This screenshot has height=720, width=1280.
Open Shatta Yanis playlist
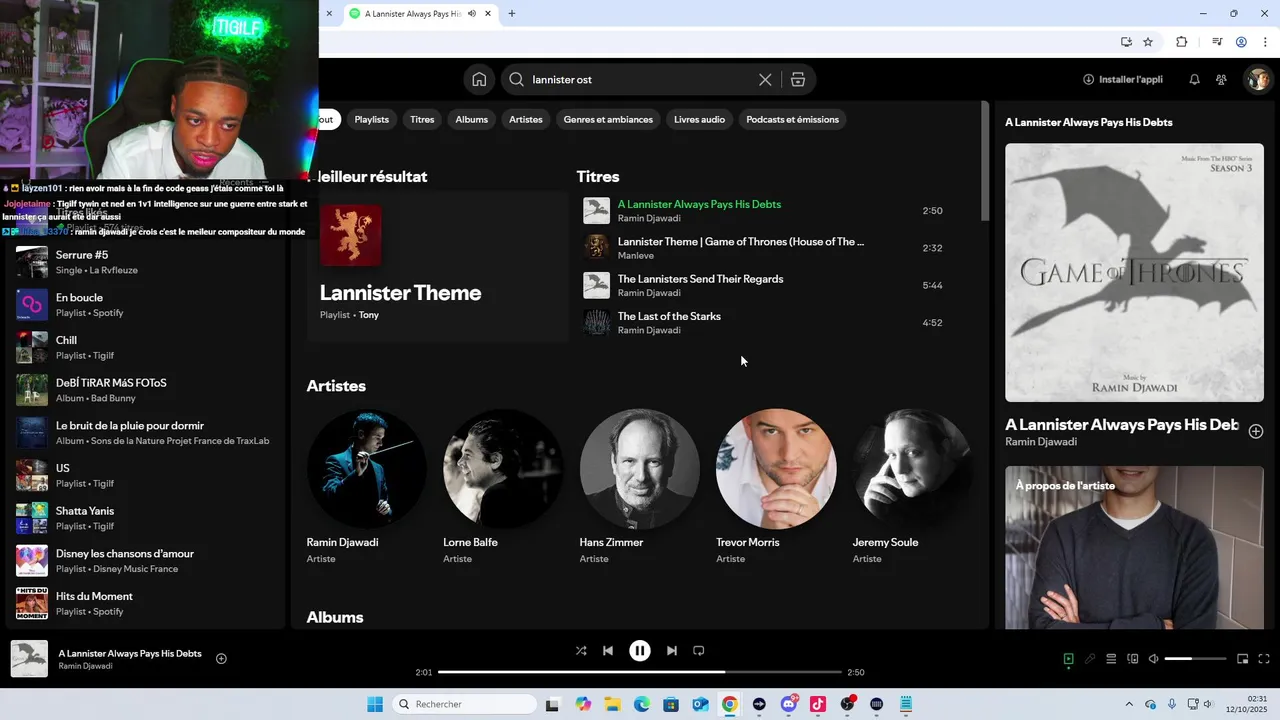[145, 518]
